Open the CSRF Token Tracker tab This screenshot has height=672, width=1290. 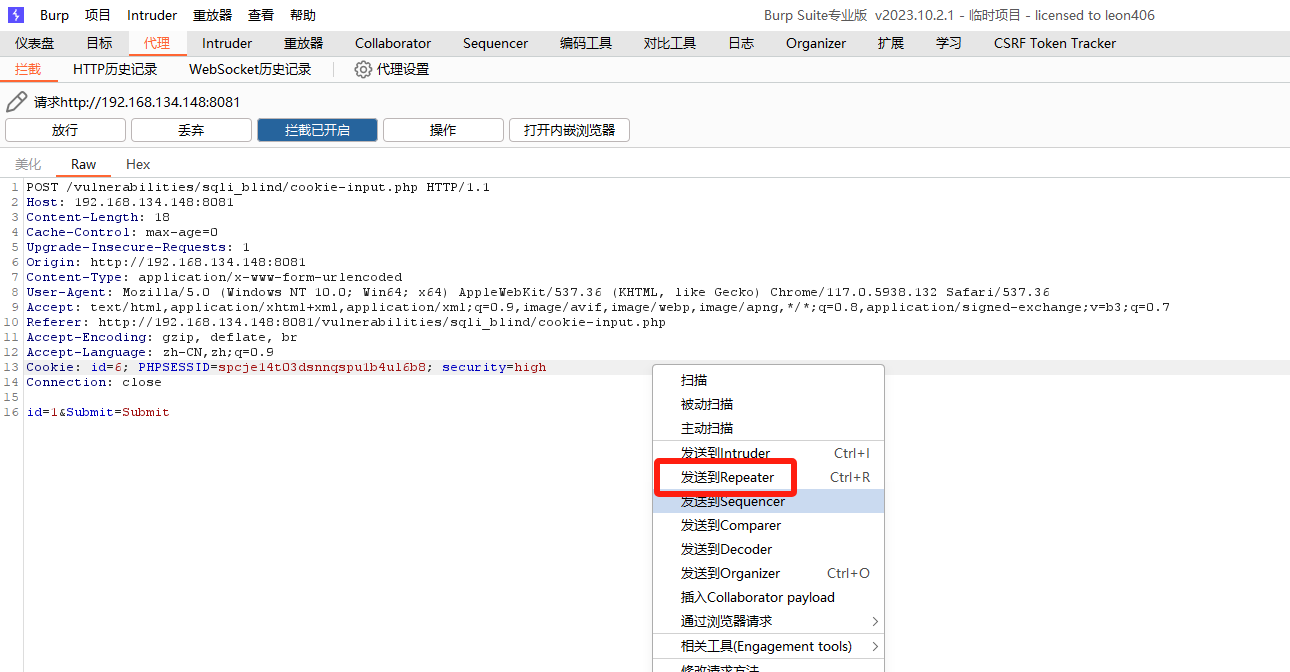pyautogui.click(x=1055, y=43)
